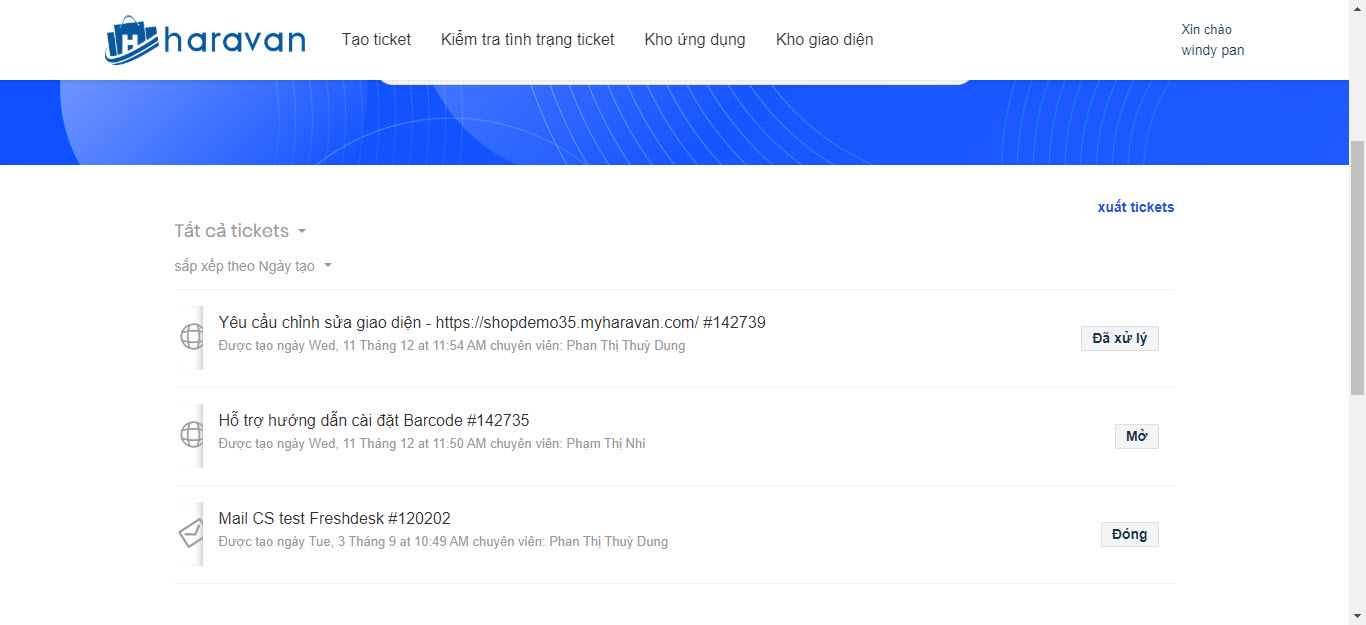Open ticket "Mail CS test Freshdesk #120202"
Screen dimensions: 1366x625
pyautogui.click(x=334, y=518)
